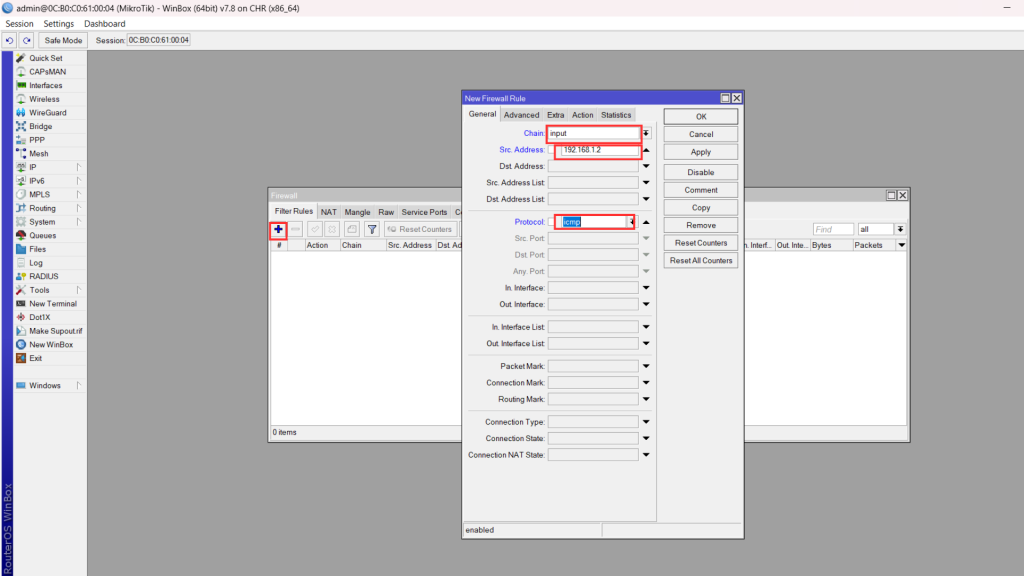
Task: Click the undo arrow icon
Action: 10,40
